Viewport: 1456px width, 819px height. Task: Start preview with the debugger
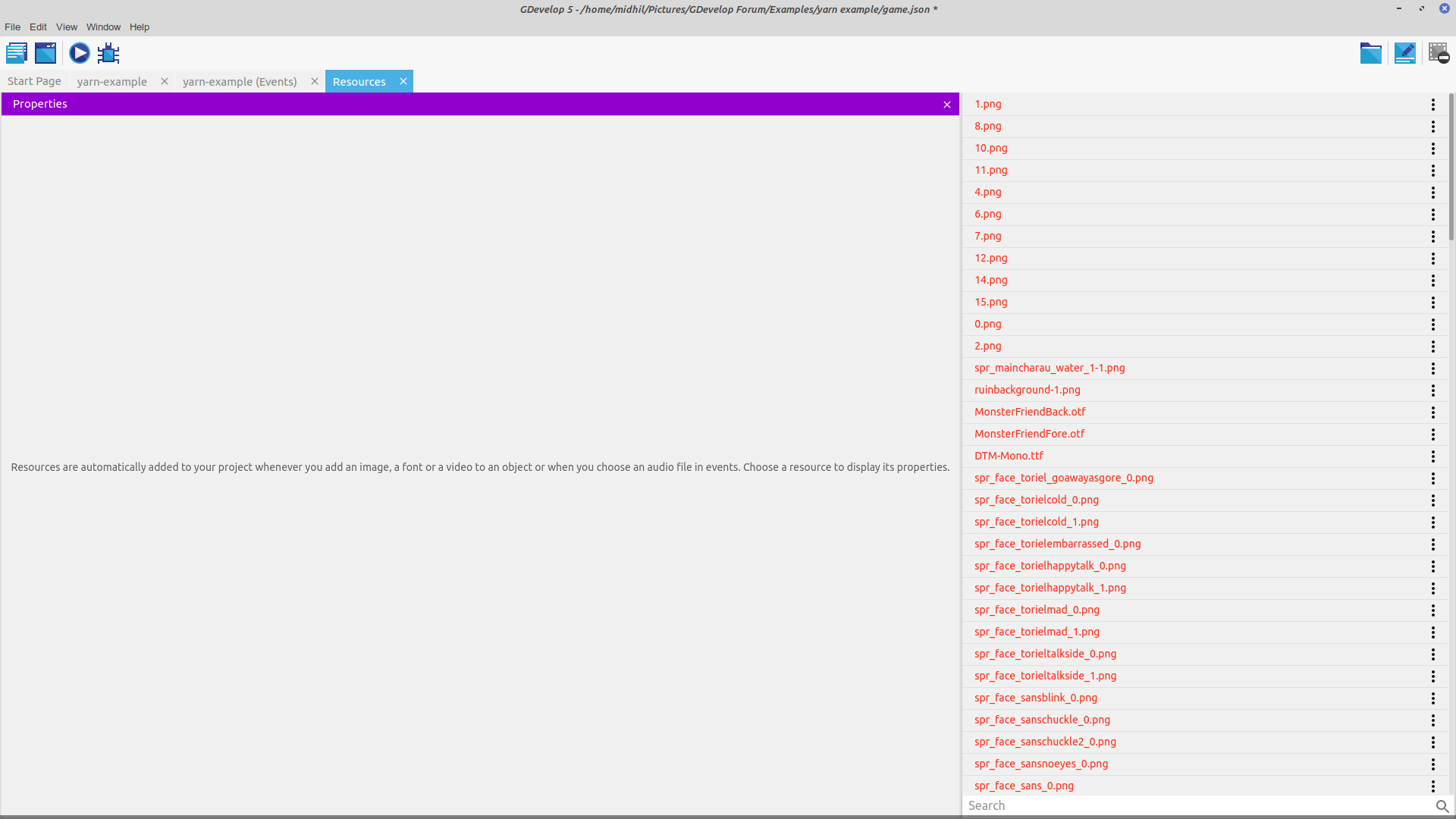tap(108, 53)
